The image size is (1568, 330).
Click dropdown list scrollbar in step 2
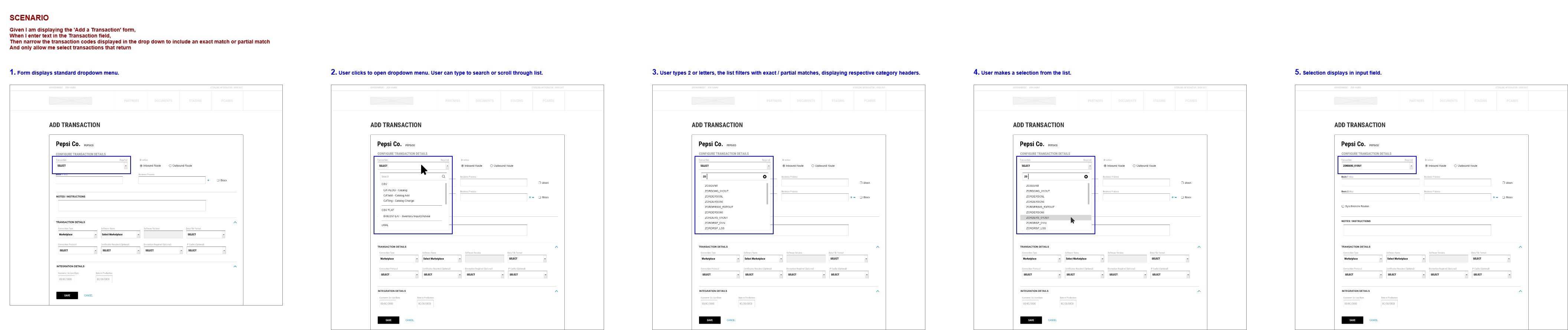(x=446, y=194)
